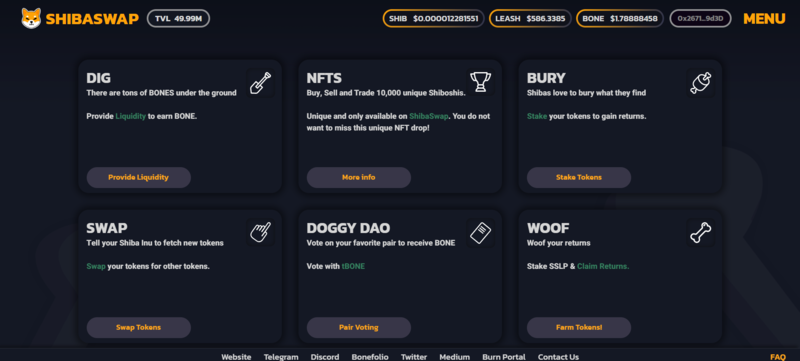Click the NFTS trophy icon

point(481,82)
